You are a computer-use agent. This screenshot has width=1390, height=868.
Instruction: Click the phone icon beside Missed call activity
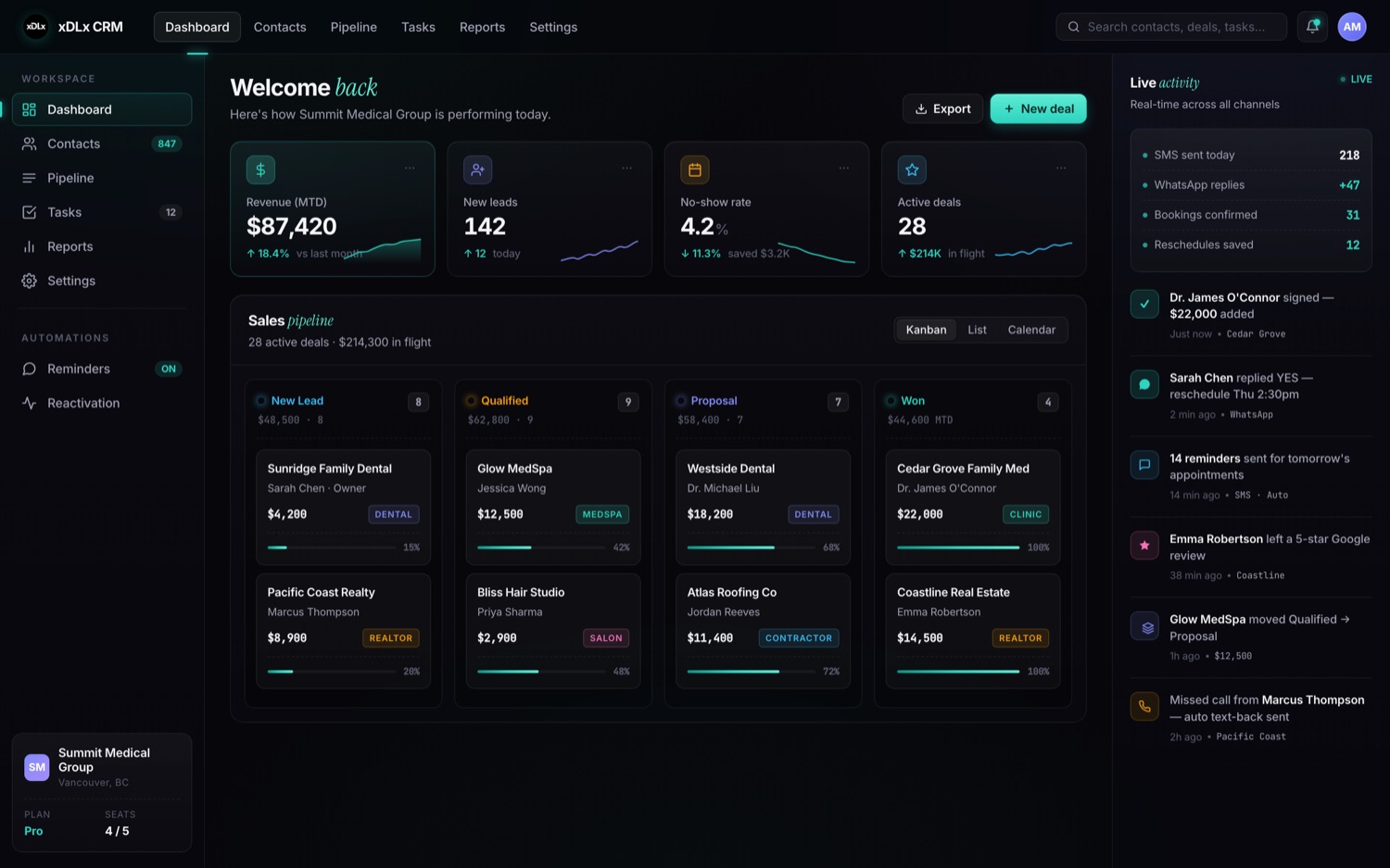point(1144,707)
